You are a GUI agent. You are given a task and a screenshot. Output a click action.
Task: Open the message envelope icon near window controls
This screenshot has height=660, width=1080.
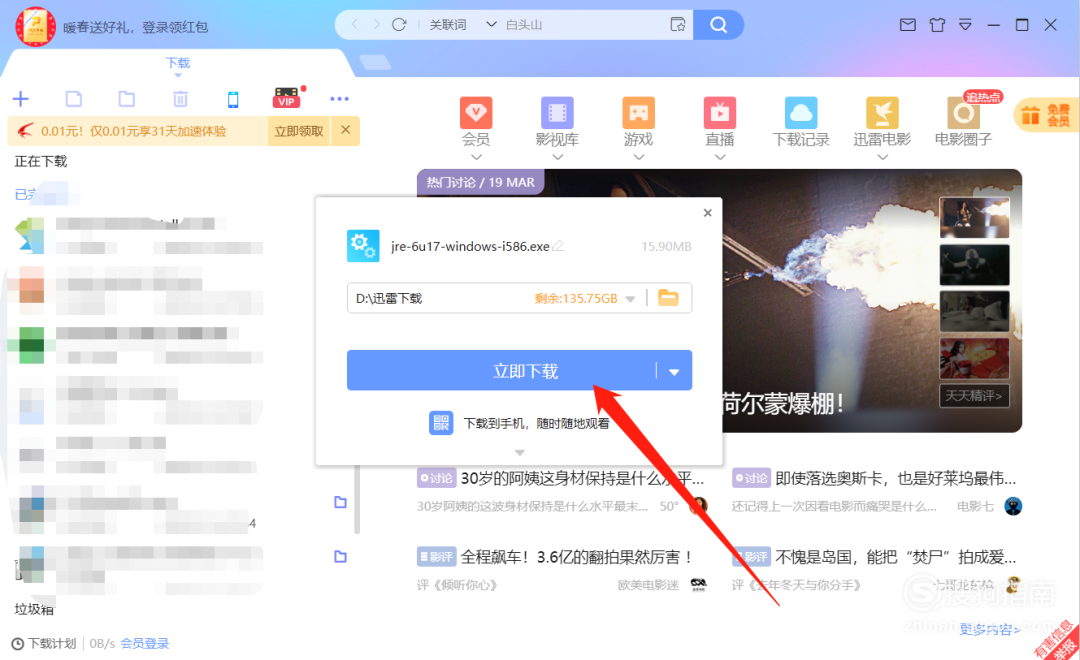(x=908, y=25)
